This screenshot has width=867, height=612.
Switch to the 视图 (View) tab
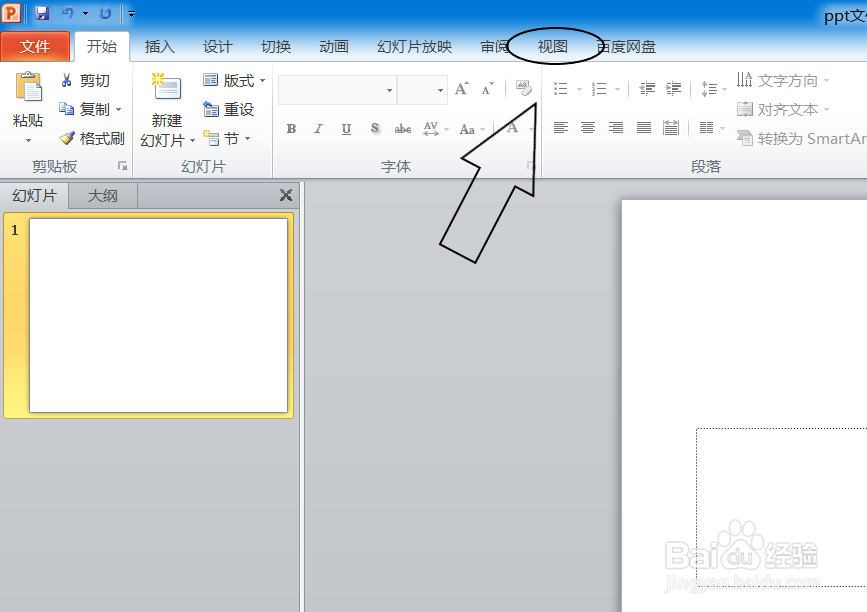tap(553, 47)
